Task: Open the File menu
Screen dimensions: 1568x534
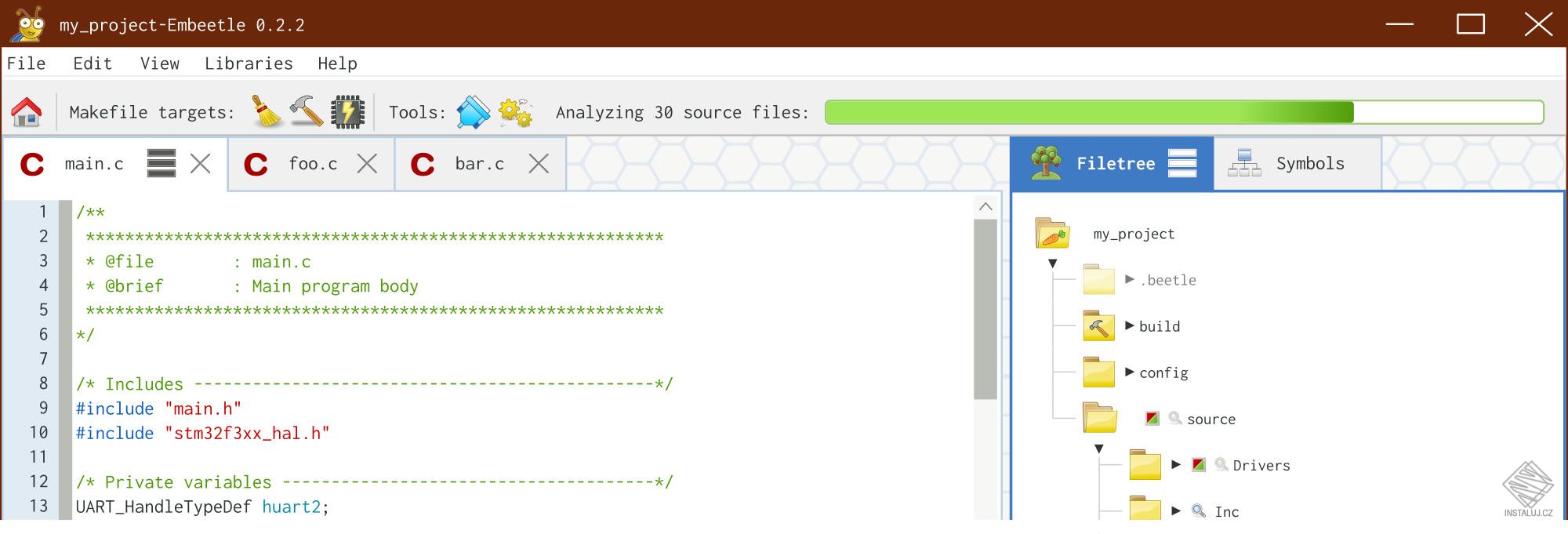Action: coord(27,64)
